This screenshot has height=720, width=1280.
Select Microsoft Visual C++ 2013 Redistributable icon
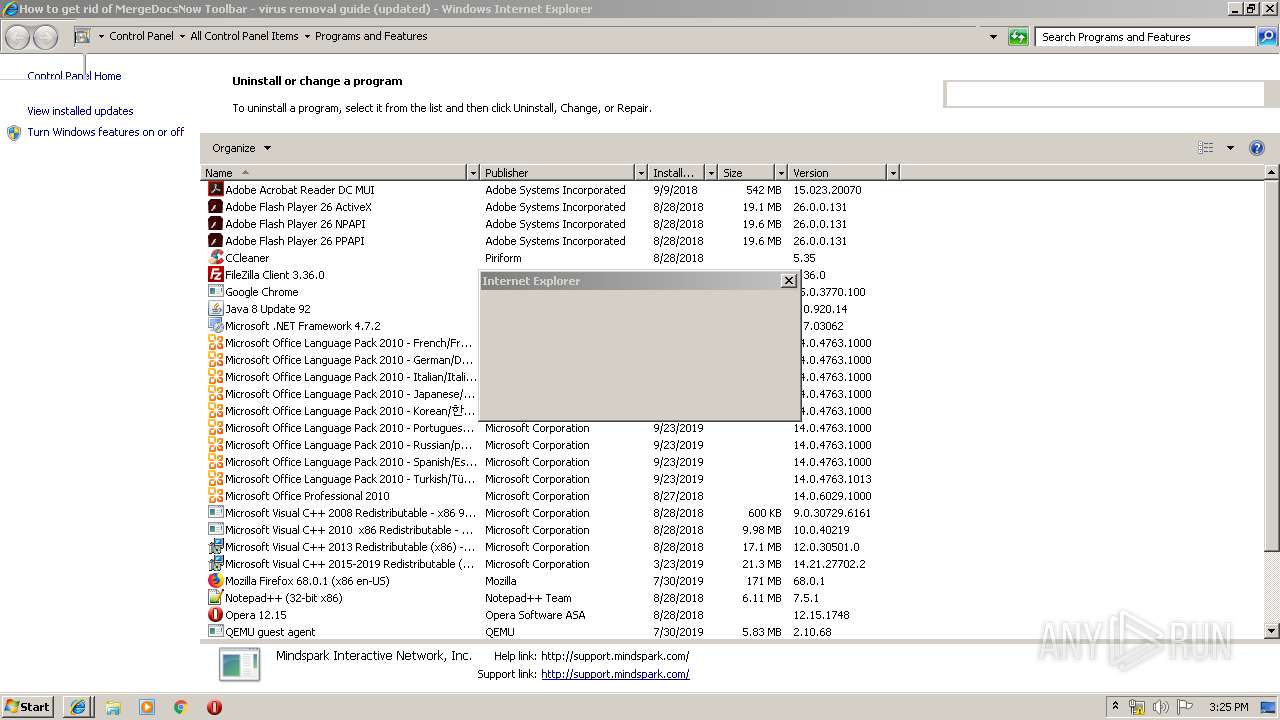215,546
